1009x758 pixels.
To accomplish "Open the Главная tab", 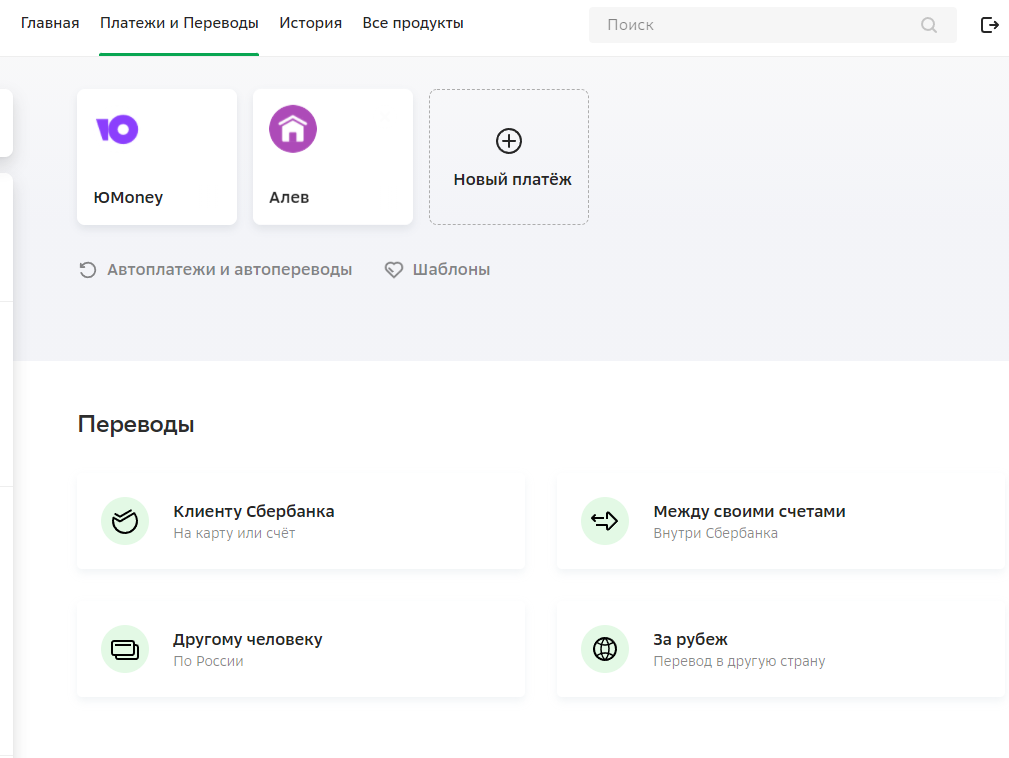I will (x=50, y=23).
